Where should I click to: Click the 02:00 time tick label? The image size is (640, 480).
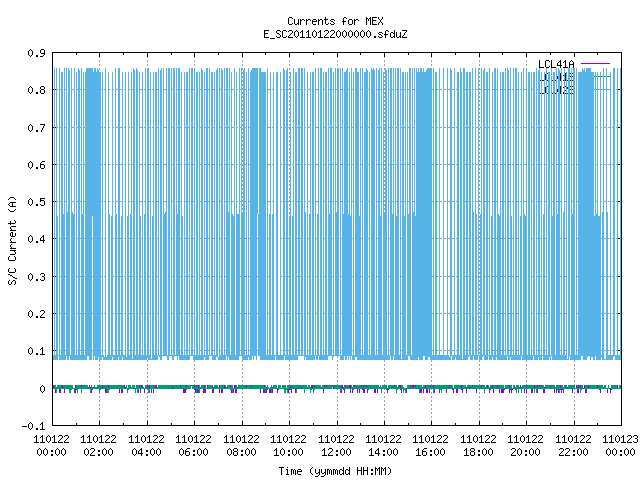[x=99, y=452]
